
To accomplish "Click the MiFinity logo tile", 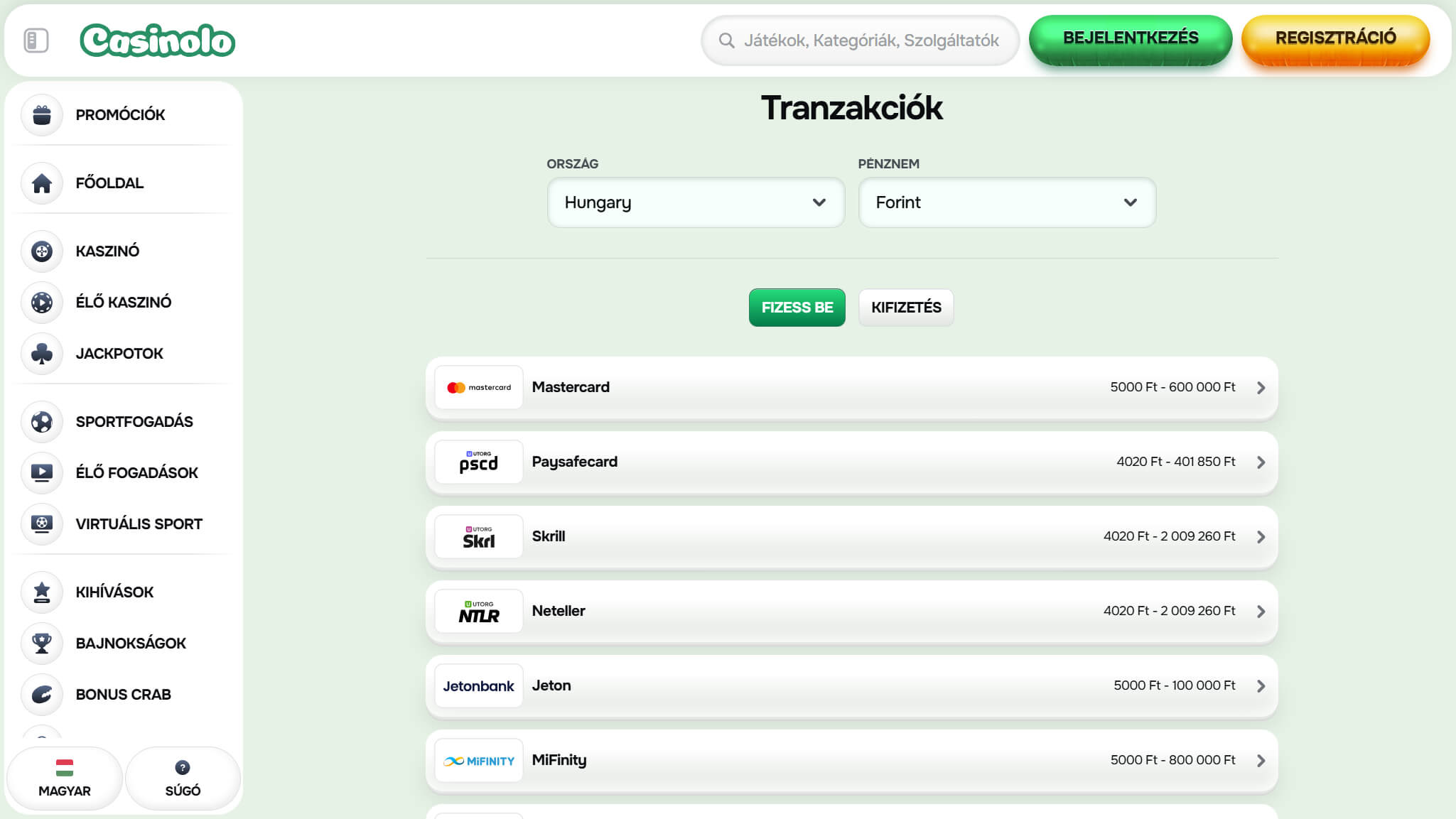I will tap(479, 760).
